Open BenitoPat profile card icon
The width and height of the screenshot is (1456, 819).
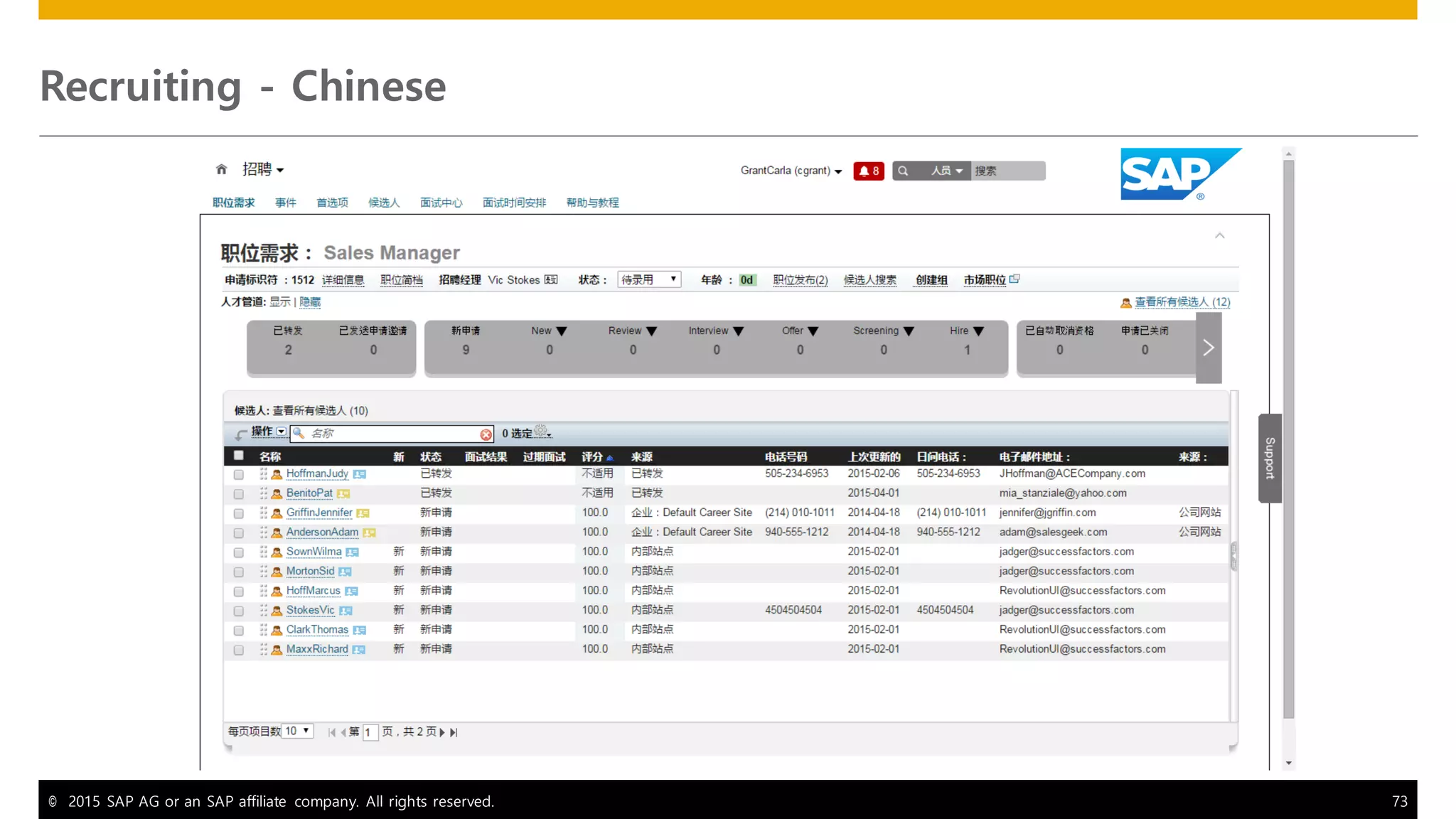[343, 493]
